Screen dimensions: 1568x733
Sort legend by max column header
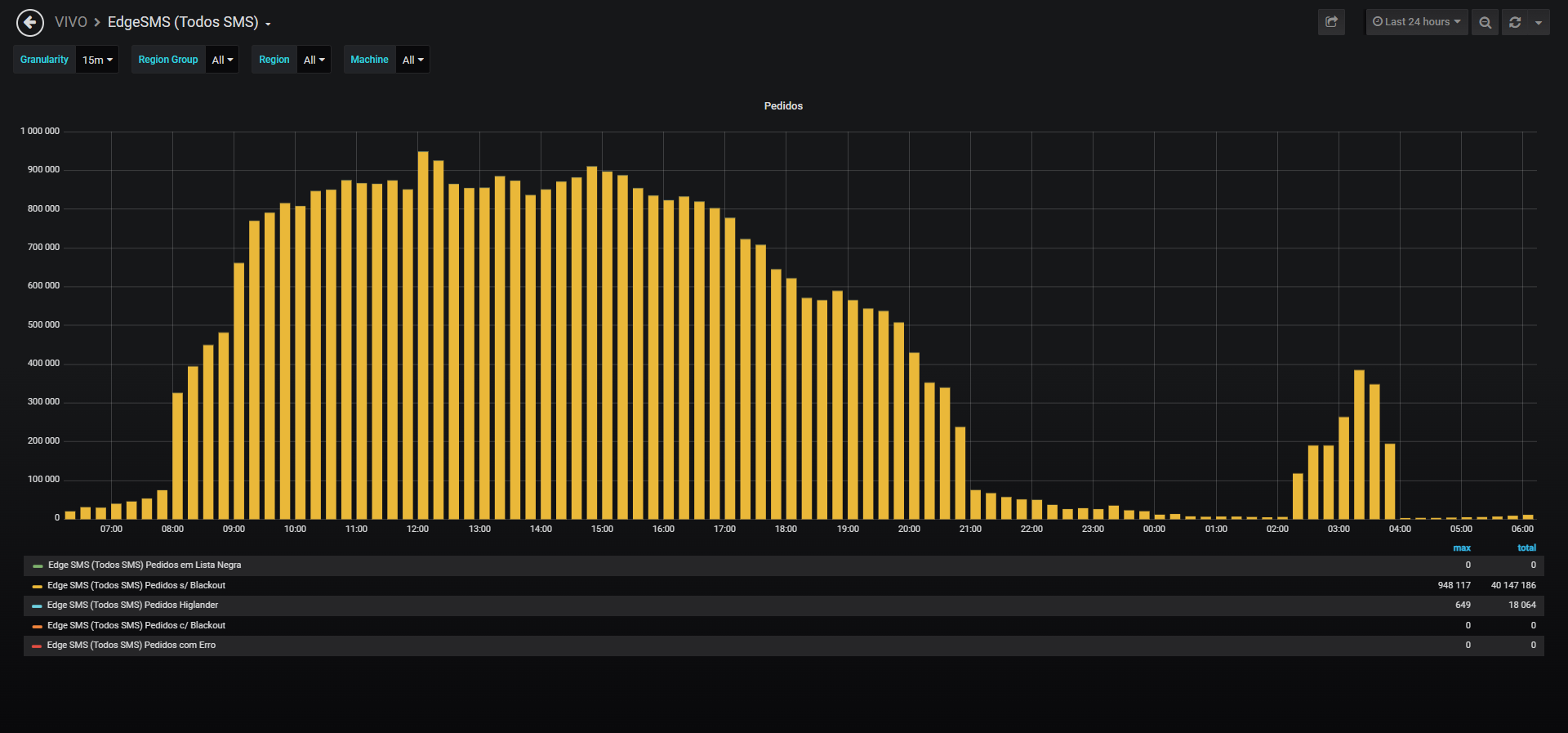click(1462, 548)
